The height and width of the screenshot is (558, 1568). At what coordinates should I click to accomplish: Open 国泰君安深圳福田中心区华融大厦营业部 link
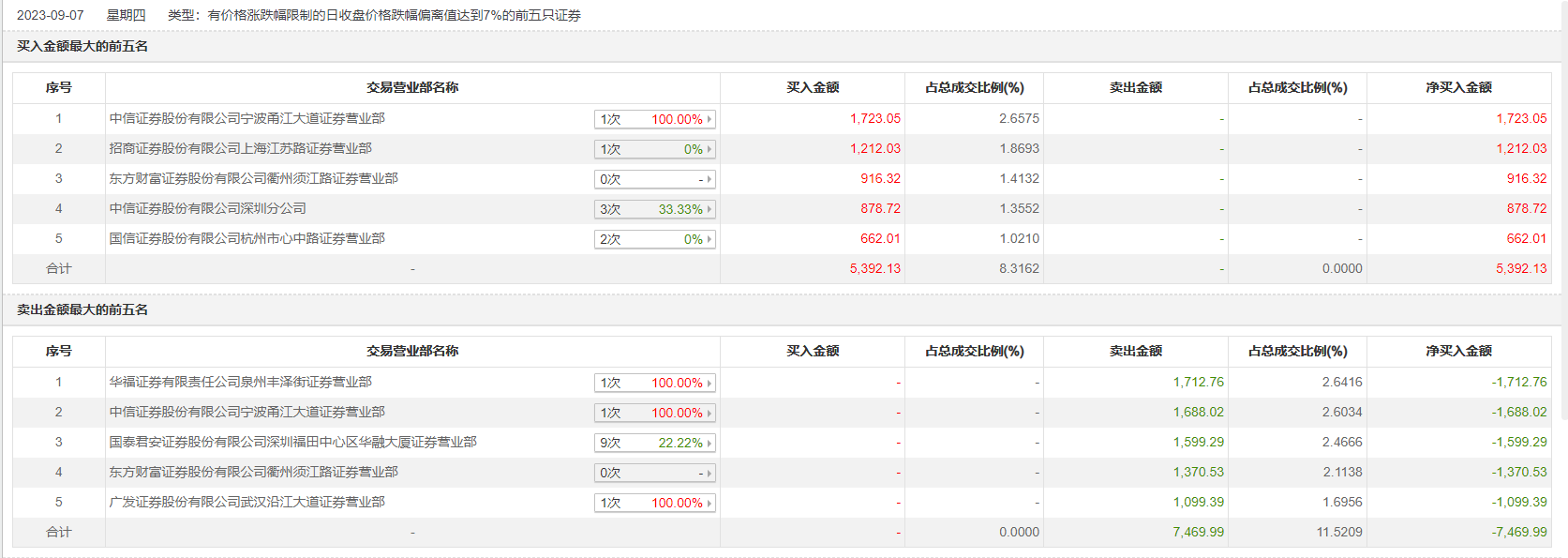pyautogui.click(x=292, y=442)
